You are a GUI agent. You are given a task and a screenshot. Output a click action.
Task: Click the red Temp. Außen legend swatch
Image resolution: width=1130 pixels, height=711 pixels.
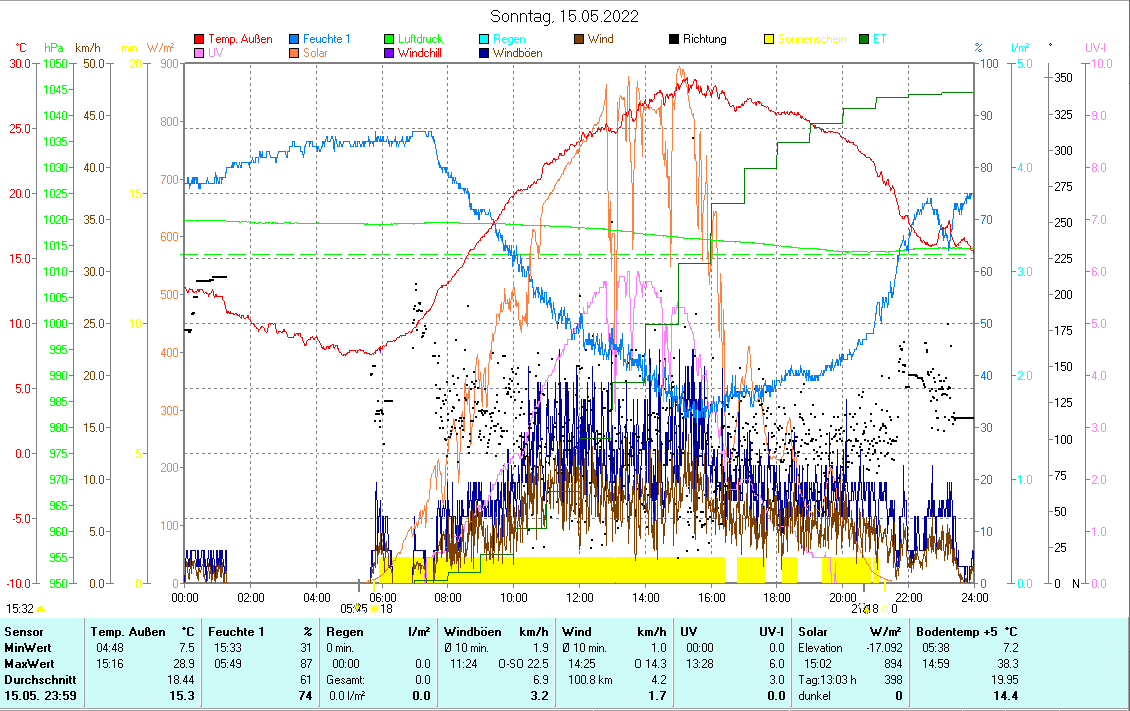tap(199, 40)
